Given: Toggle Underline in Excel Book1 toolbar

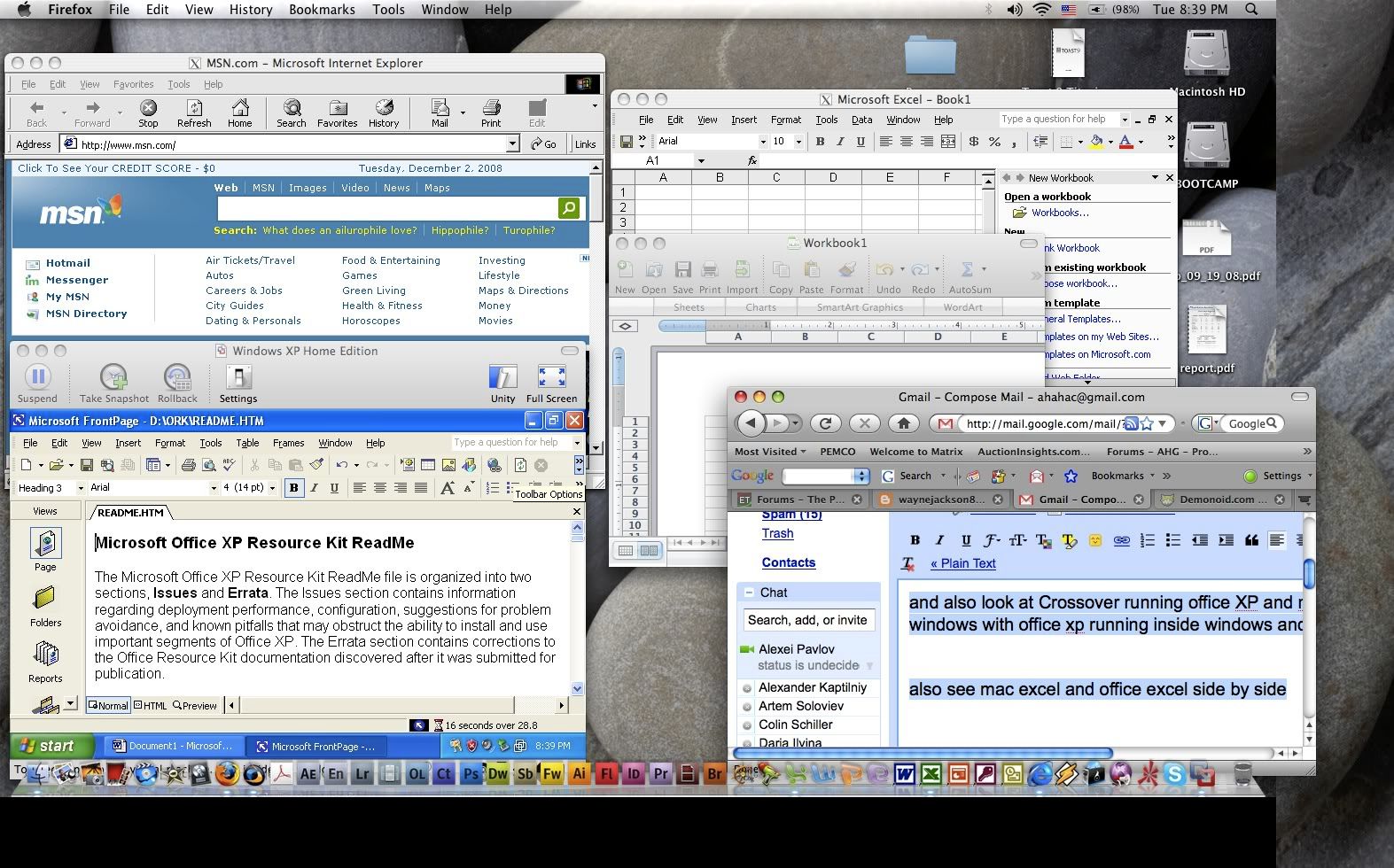Looking at the screenshot, I should coord(861,142).
